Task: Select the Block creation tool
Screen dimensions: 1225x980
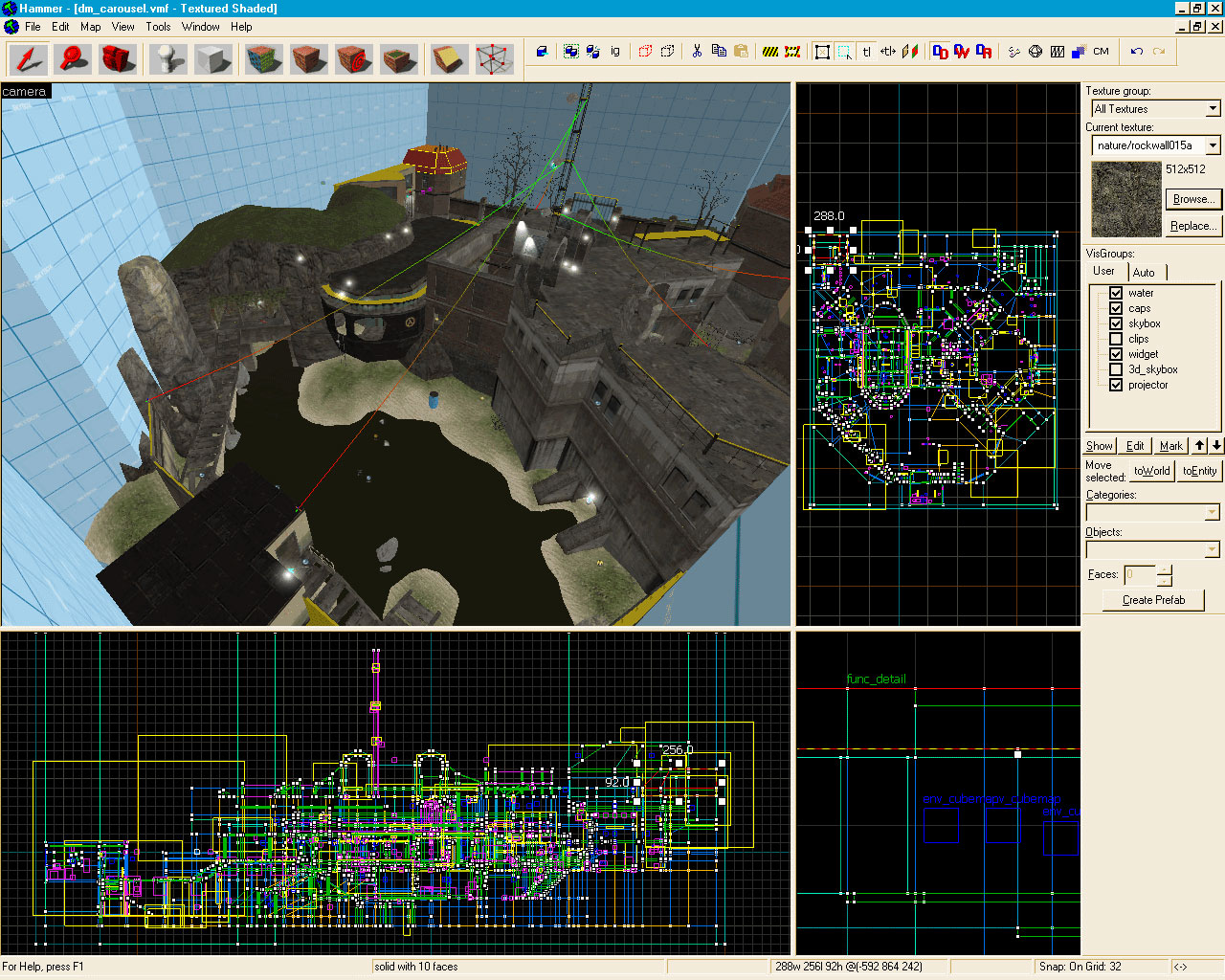Action: tap(213, 57)
